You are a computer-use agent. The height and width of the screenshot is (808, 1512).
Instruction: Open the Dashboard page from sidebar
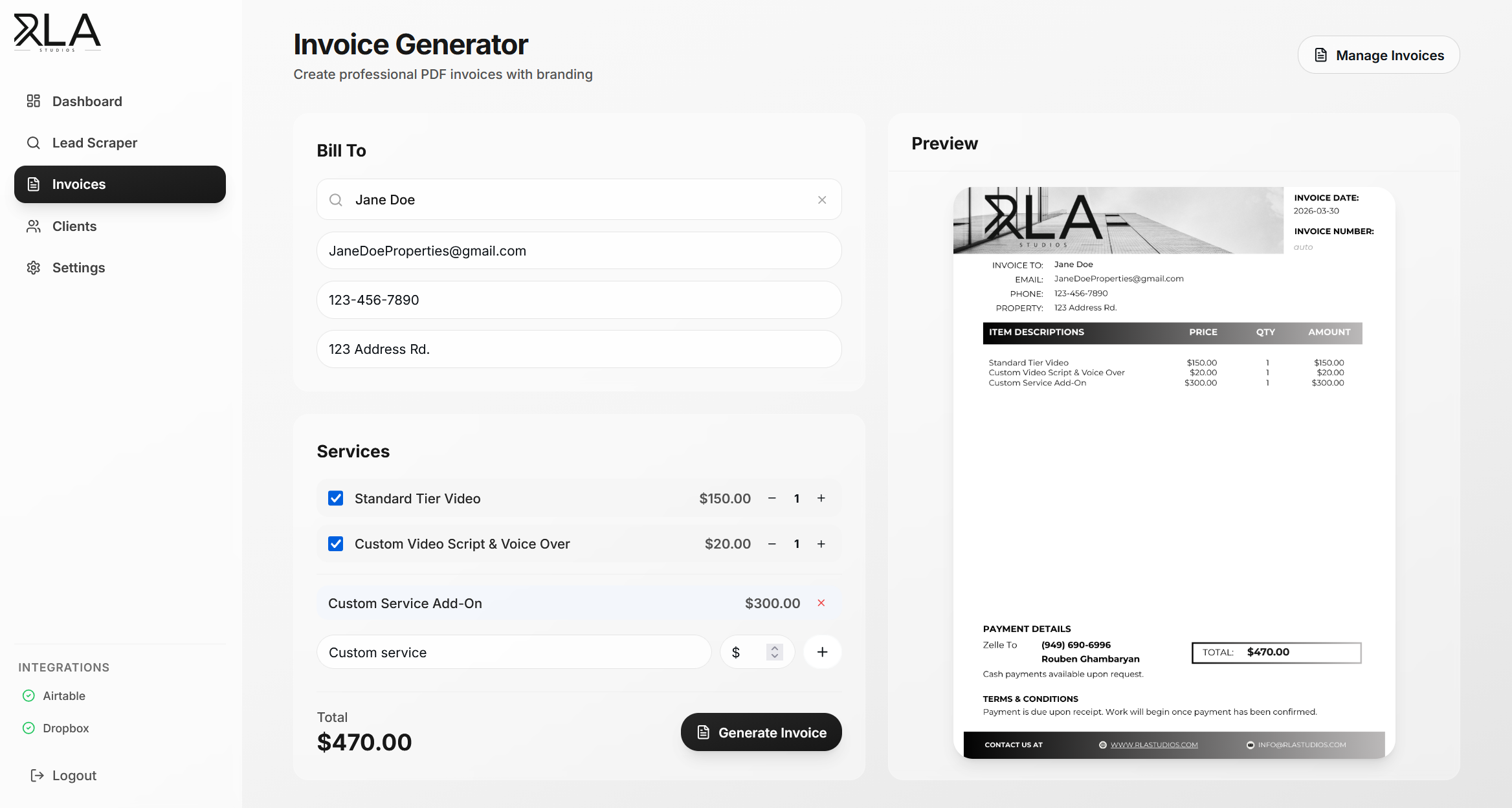(87, 101)
